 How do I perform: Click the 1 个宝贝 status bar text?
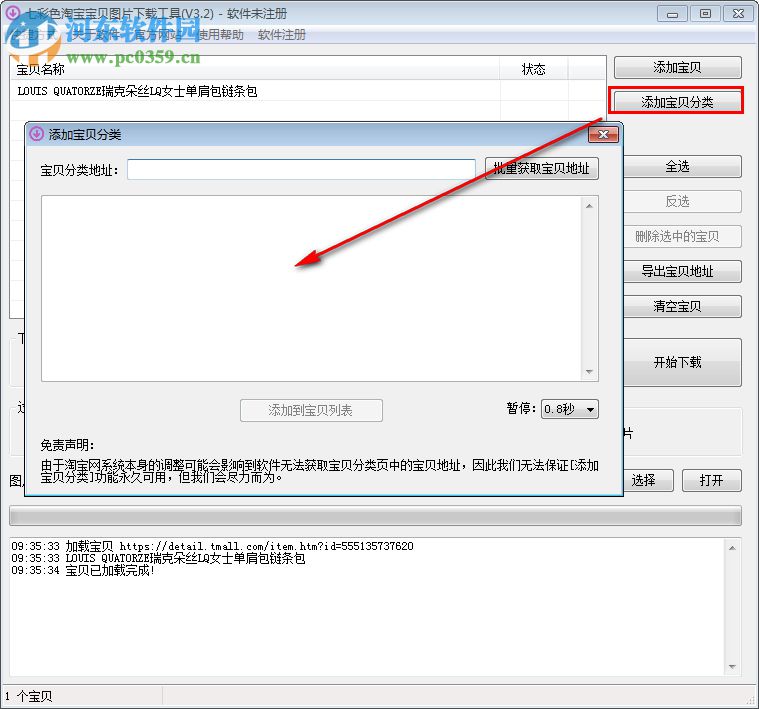tap(29, 696)
